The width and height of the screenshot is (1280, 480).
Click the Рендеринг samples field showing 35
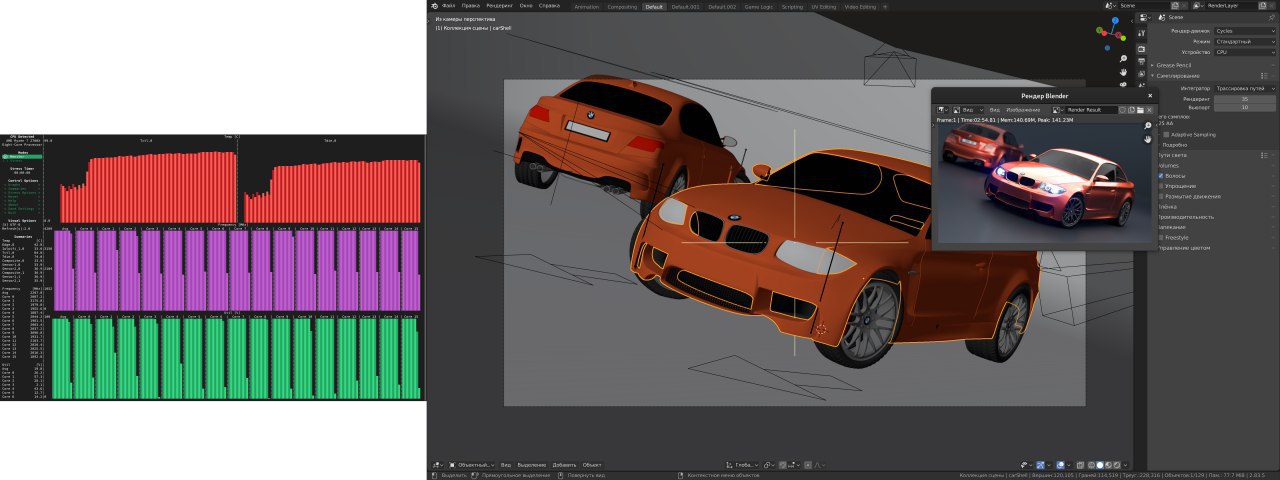click(x=1245, y=99)
